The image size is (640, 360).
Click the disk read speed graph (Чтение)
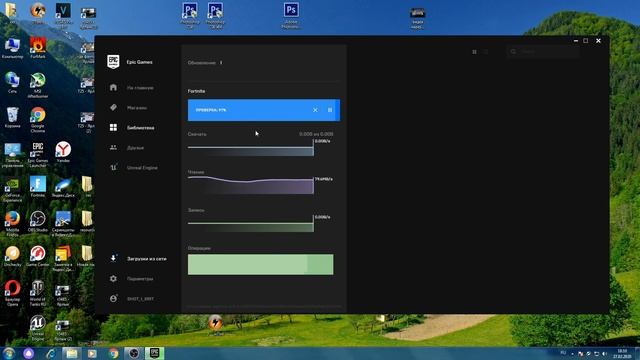click(x=251, y=185)
